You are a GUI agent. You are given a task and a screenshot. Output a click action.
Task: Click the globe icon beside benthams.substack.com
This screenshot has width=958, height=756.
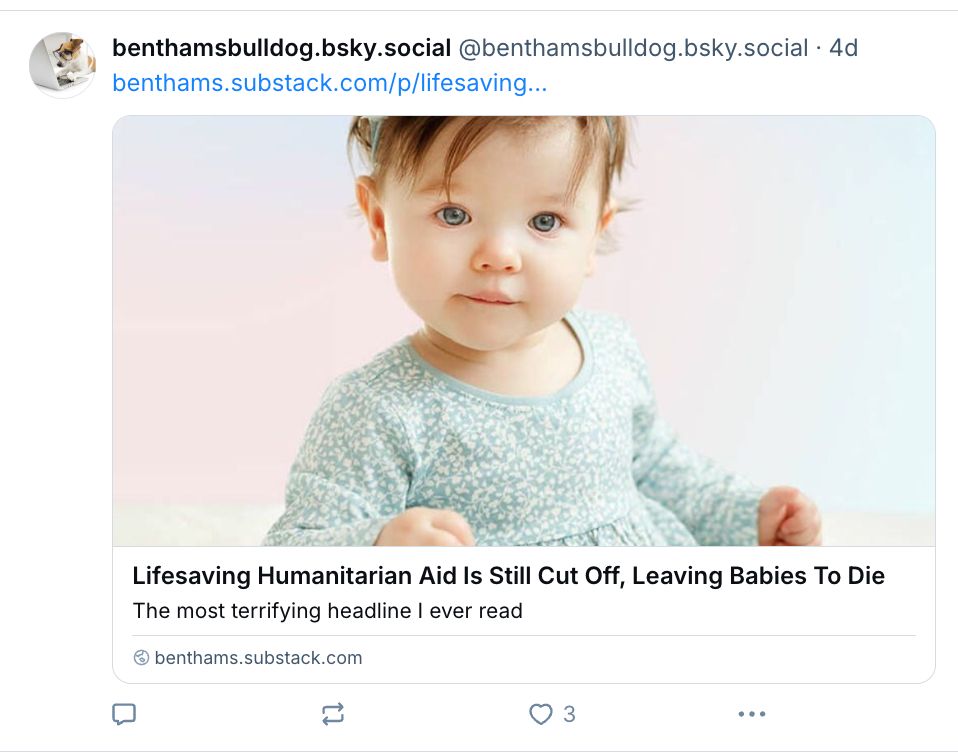(x=141, y=658)
